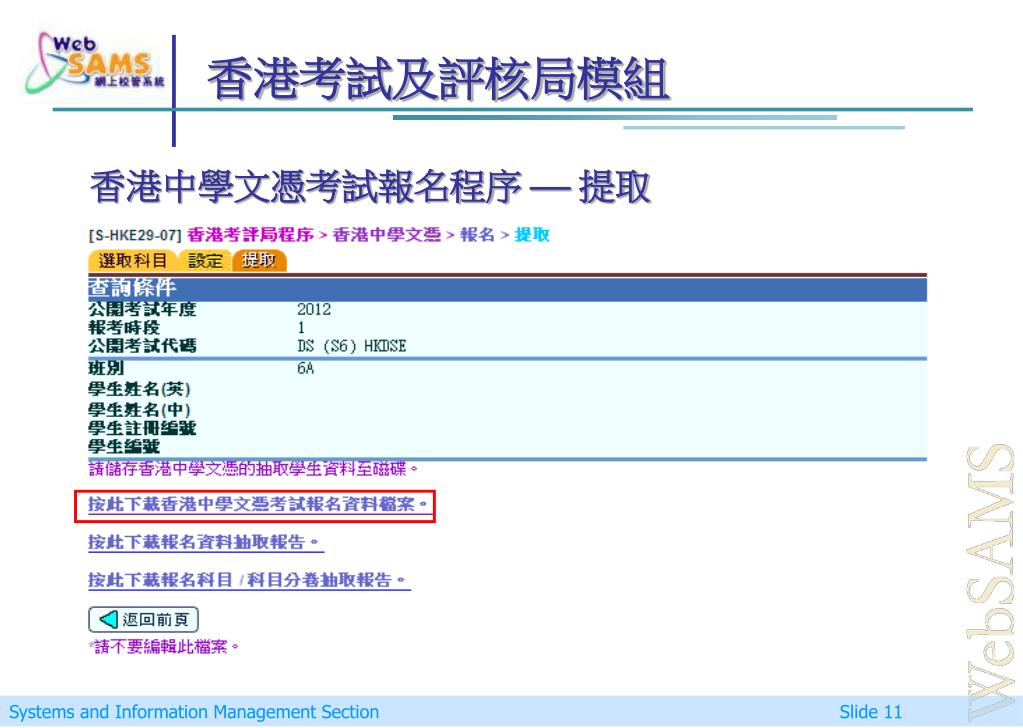
Task: Click the 報考時段 label
Action: point(124,327)
